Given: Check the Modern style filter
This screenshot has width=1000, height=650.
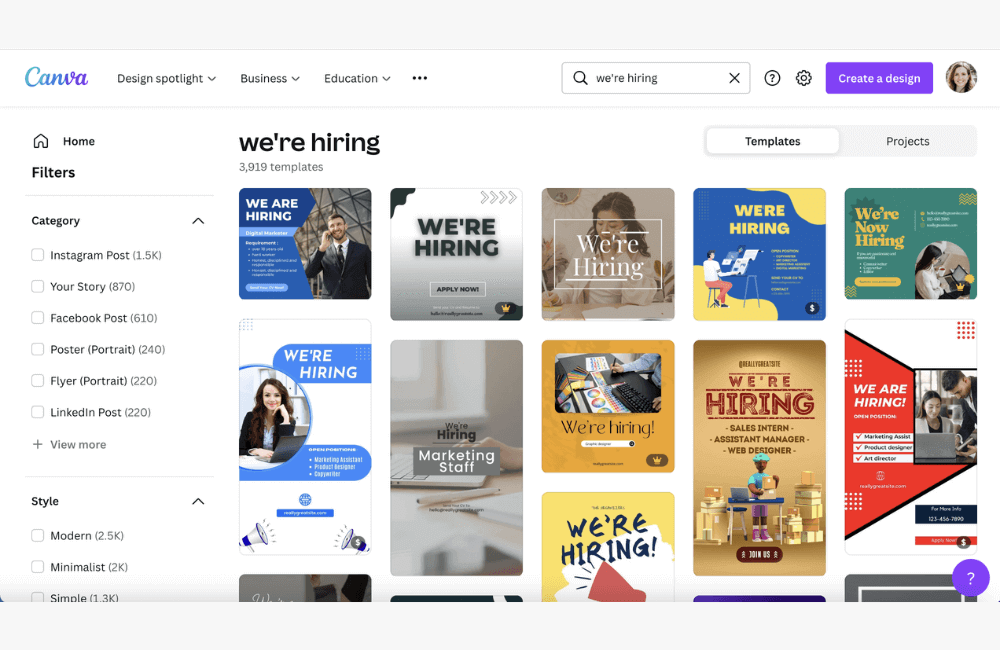Looking at the screenshot, I should point(40,535).
